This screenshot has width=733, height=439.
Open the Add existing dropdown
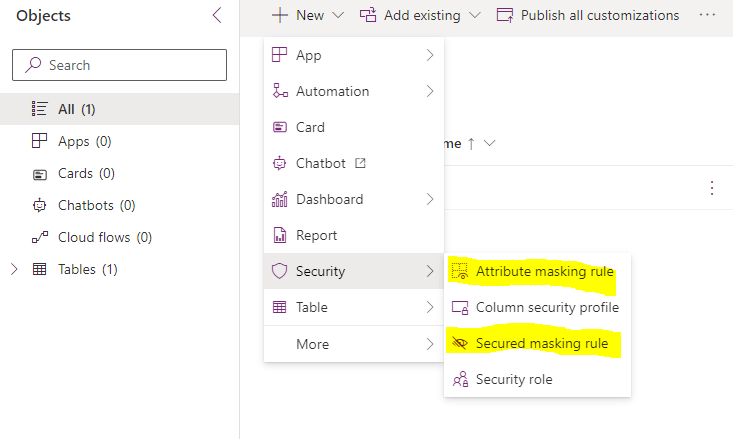pyautogui.click(x=420, y=15)
